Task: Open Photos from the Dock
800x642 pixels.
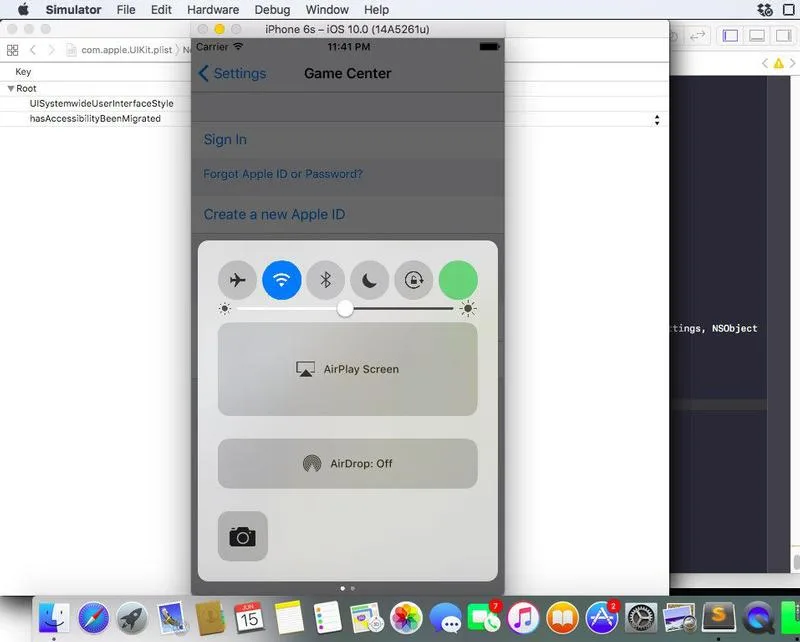Action: click(x=406, y=618)
